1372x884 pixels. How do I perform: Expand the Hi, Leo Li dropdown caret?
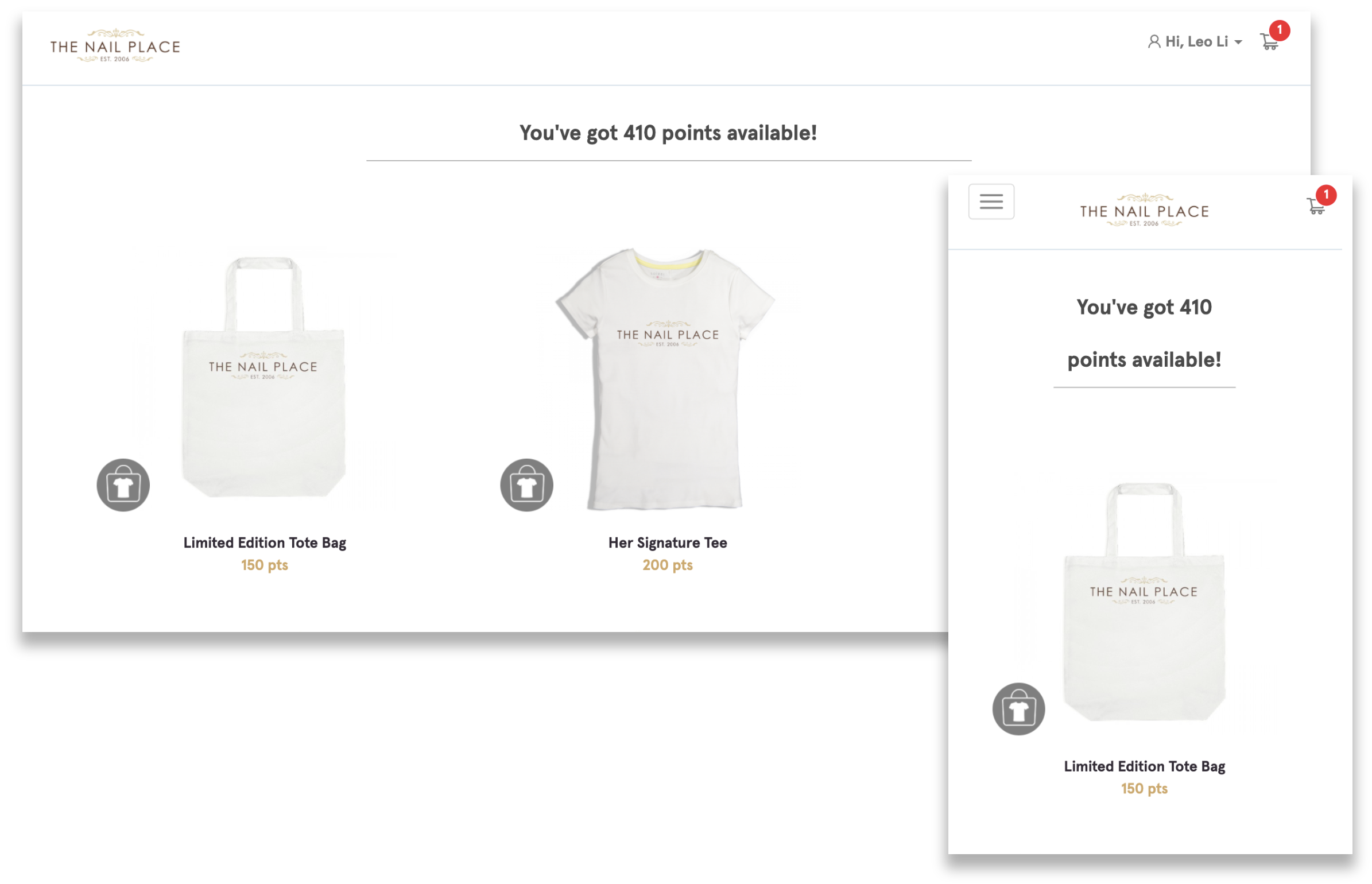1238,42
